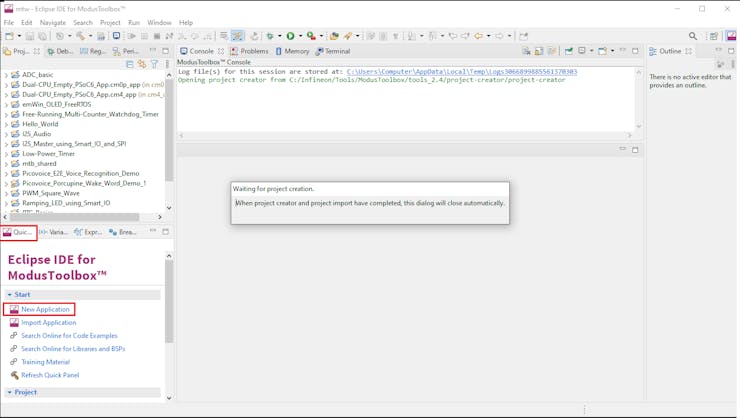Open the Window menu
The height and width of the screenshot is (418, 740).
click(159, 23)
